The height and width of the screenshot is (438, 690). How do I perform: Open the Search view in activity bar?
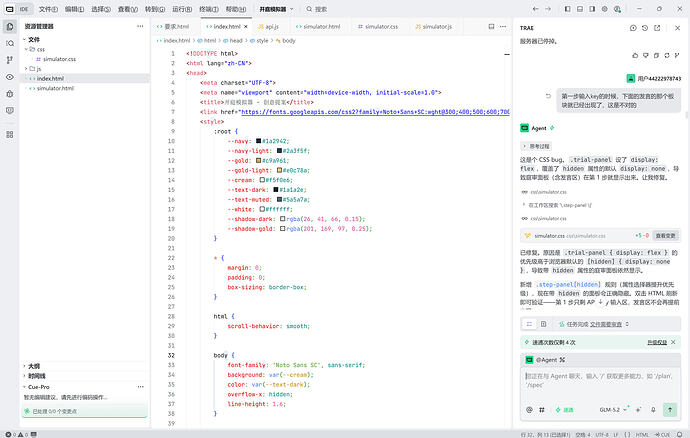point(10,43)
